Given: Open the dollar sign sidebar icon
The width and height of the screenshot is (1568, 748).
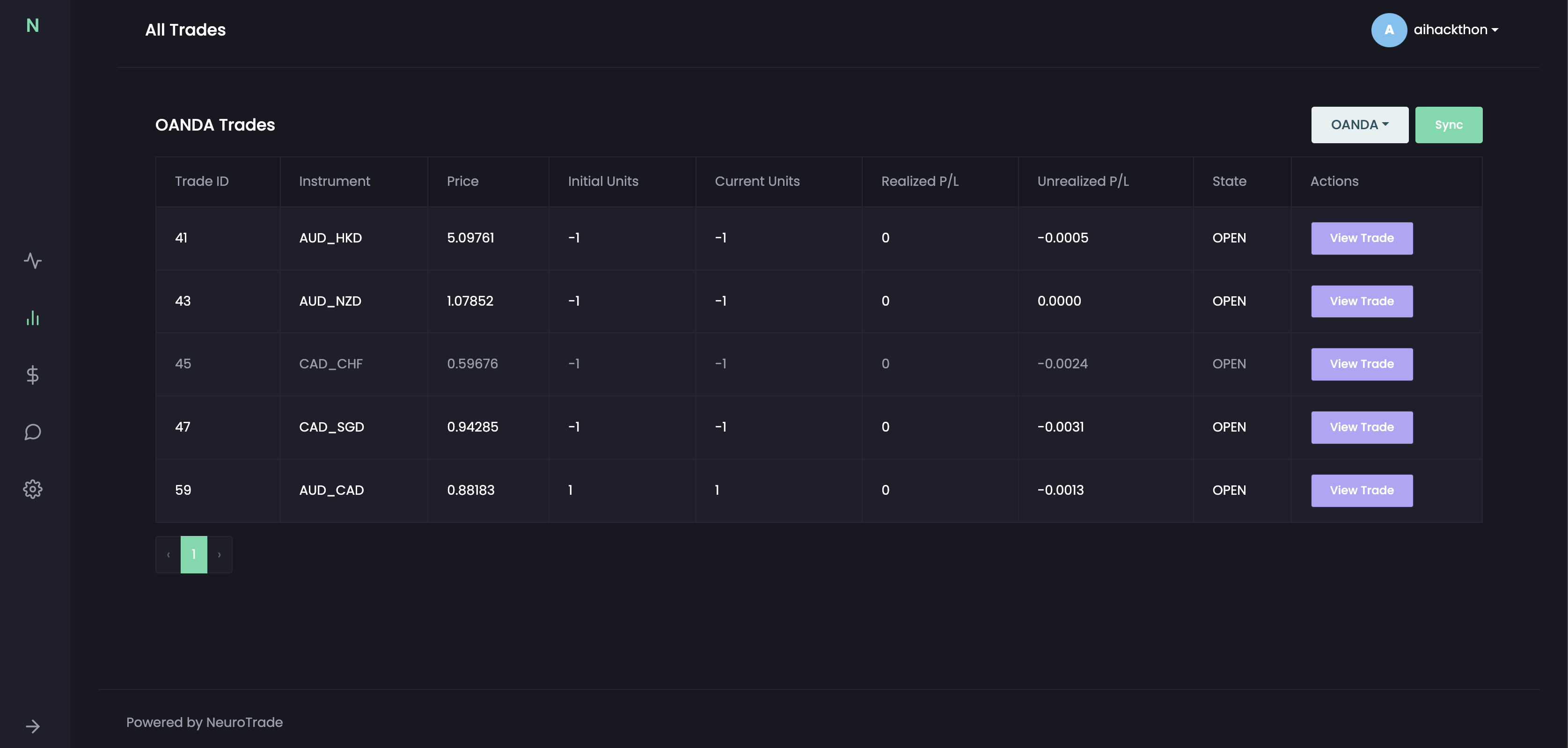Looking at the screenshot, I should (33, 375).
